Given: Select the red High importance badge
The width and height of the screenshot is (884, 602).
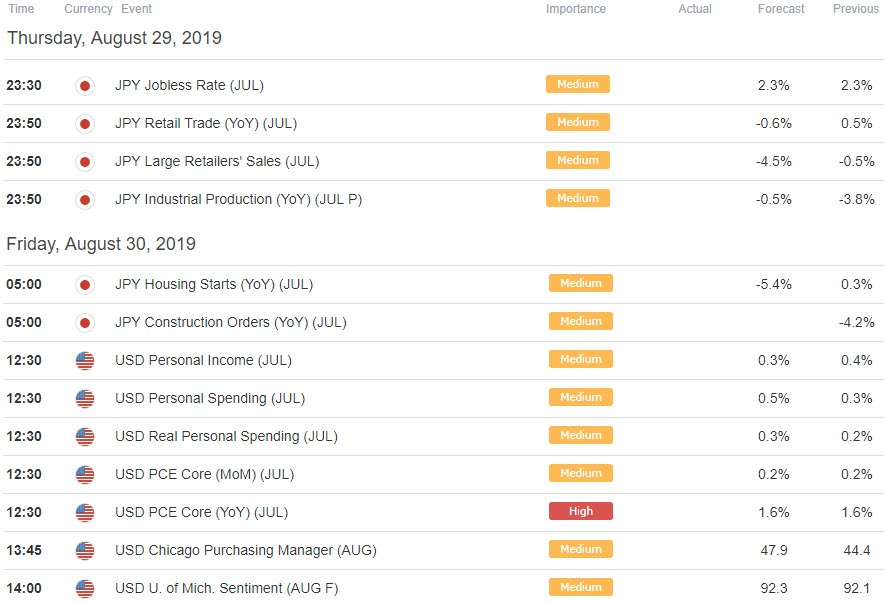Looking at the screenshot, I should (581, 511).
